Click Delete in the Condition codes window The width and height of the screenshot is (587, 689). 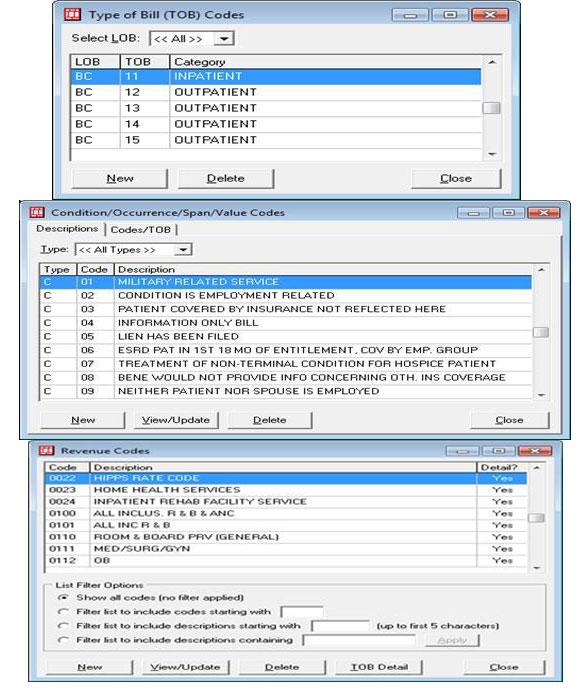[270, 420]
